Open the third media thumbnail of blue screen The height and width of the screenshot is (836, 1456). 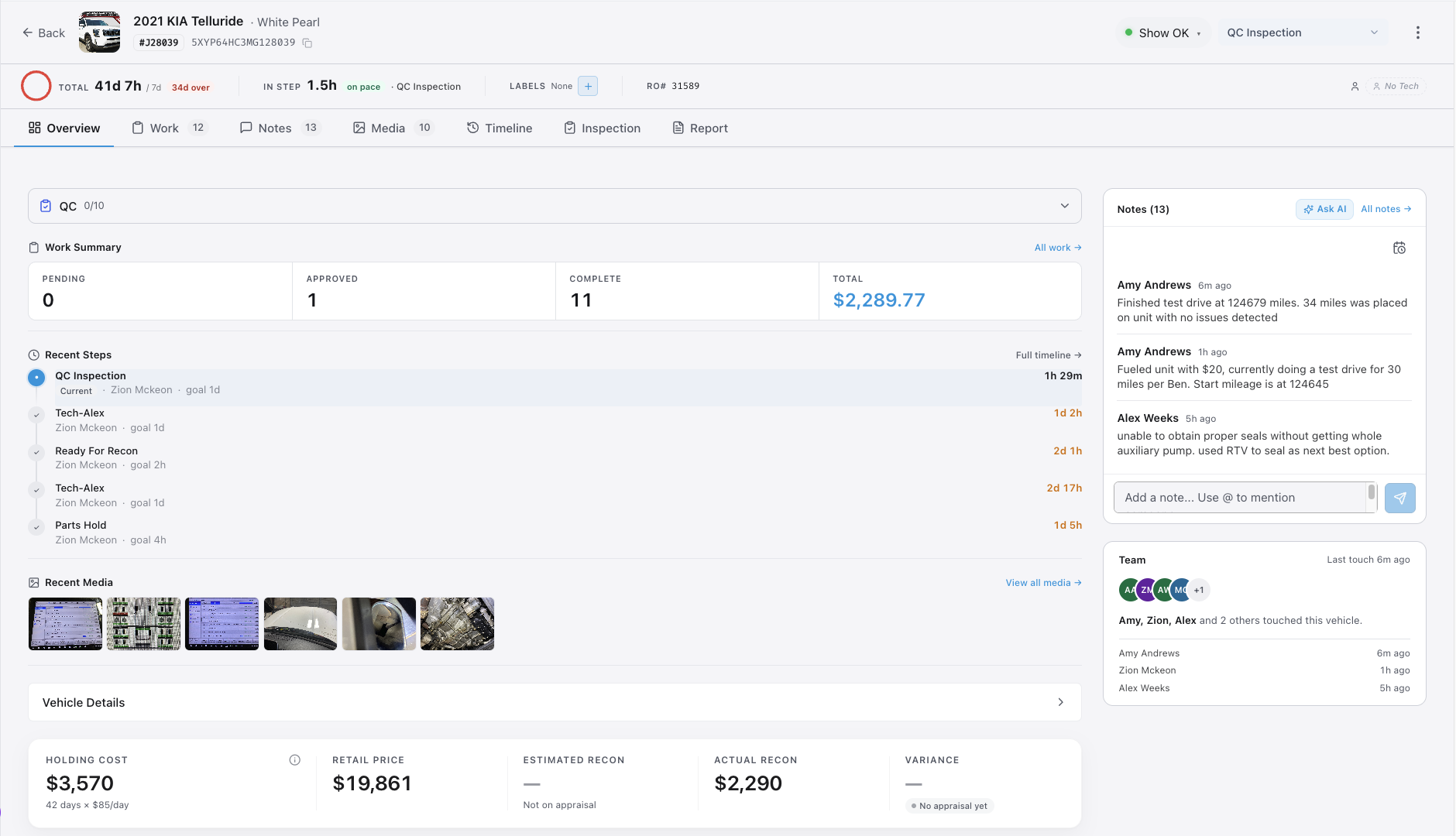[x=222, y=624]
